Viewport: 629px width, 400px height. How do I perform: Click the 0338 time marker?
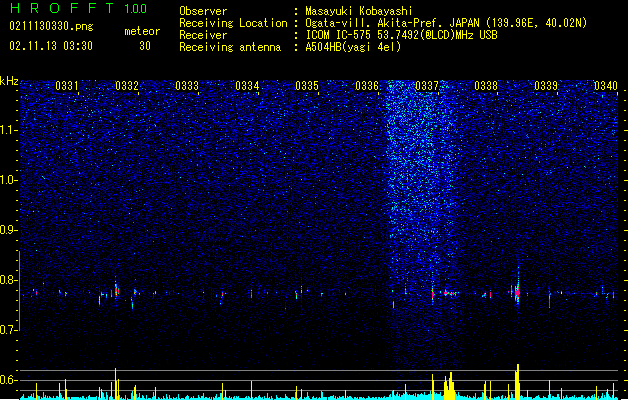point(486,85)
